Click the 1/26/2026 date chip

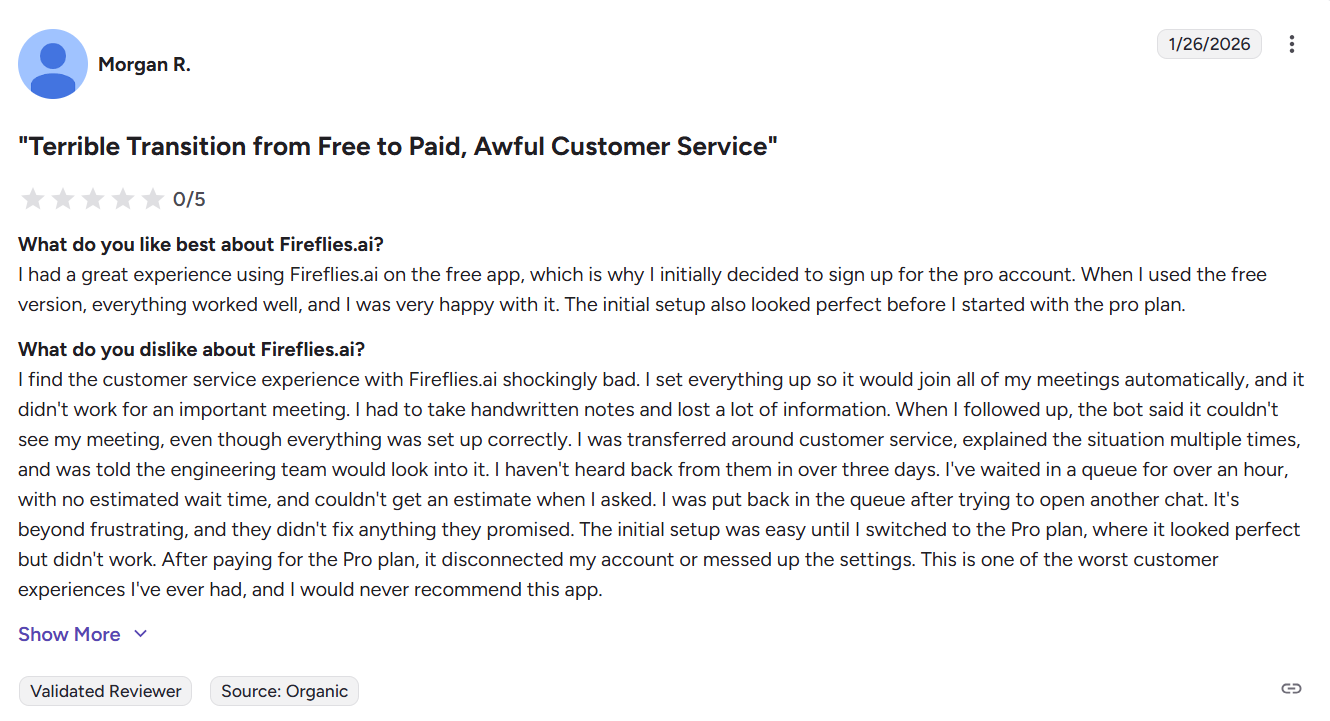pyautogui.click(x=1209, y=43)
